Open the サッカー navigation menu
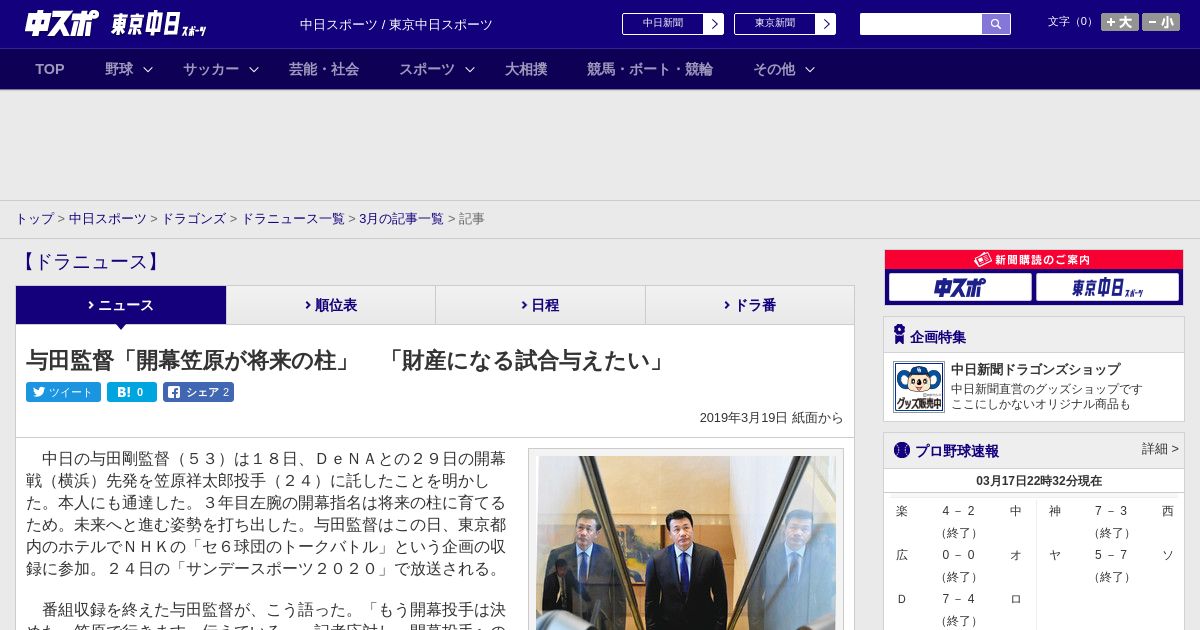1200x630 pixels. click(211, 69)
